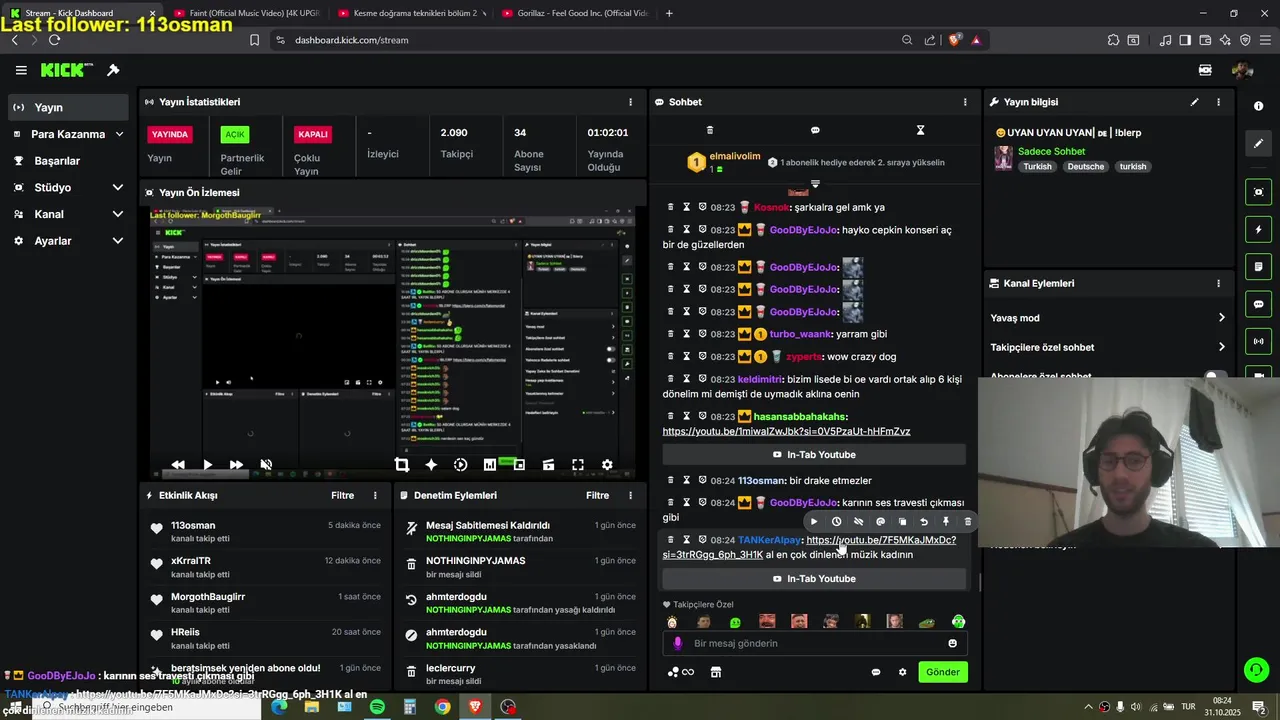
Task: Click the shop icon below message box
Action: click(x=715, y=672)
